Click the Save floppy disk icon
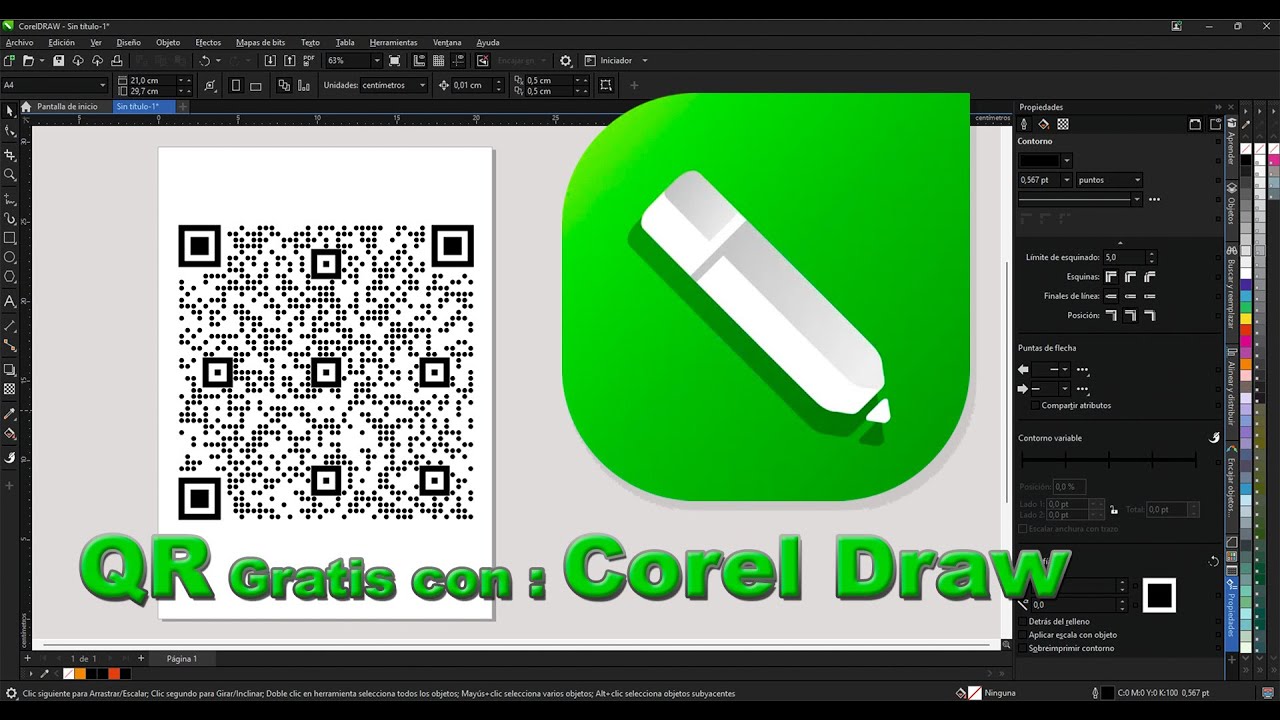 58,61
